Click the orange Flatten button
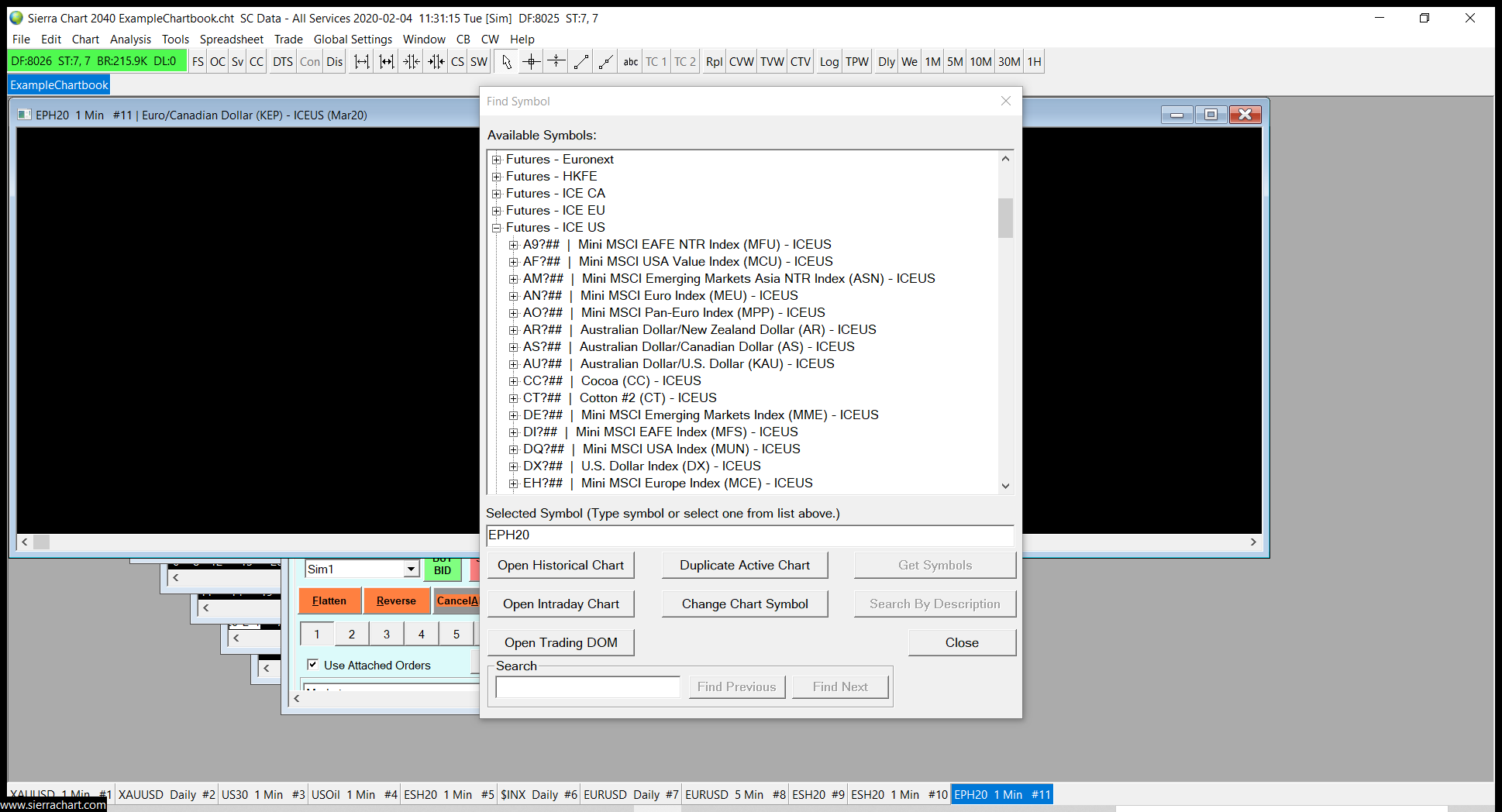 (x=329, y=601)
